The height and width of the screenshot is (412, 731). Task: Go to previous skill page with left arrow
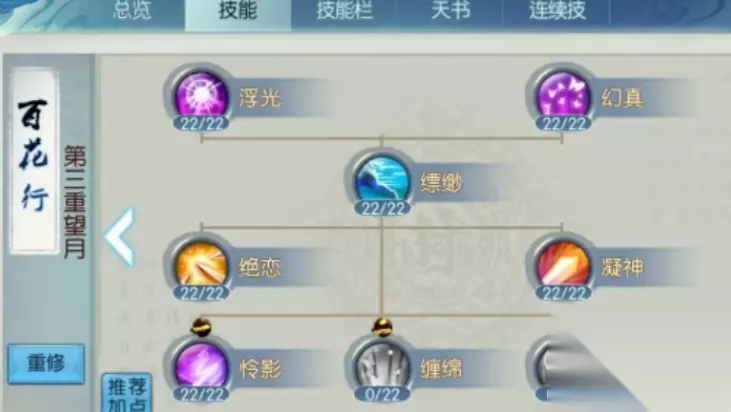point(120,237)
